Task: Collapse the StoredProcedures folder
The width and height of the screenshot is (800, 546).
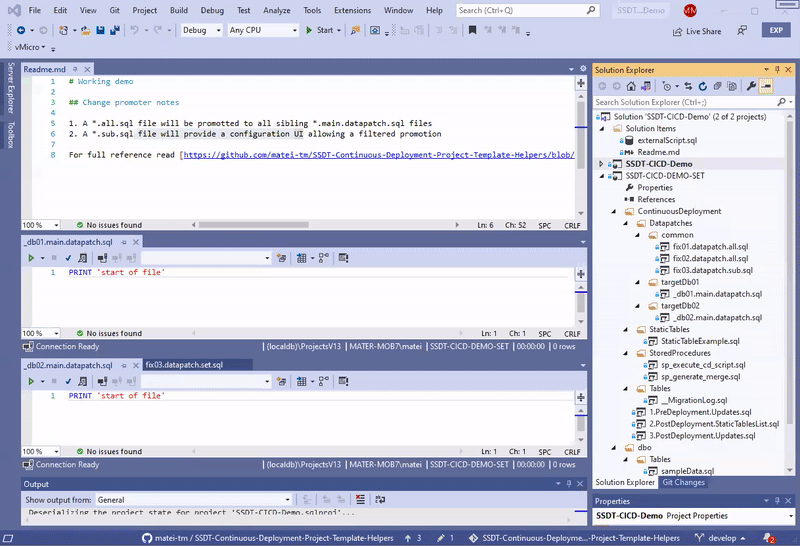Action: tap(626, 353)
